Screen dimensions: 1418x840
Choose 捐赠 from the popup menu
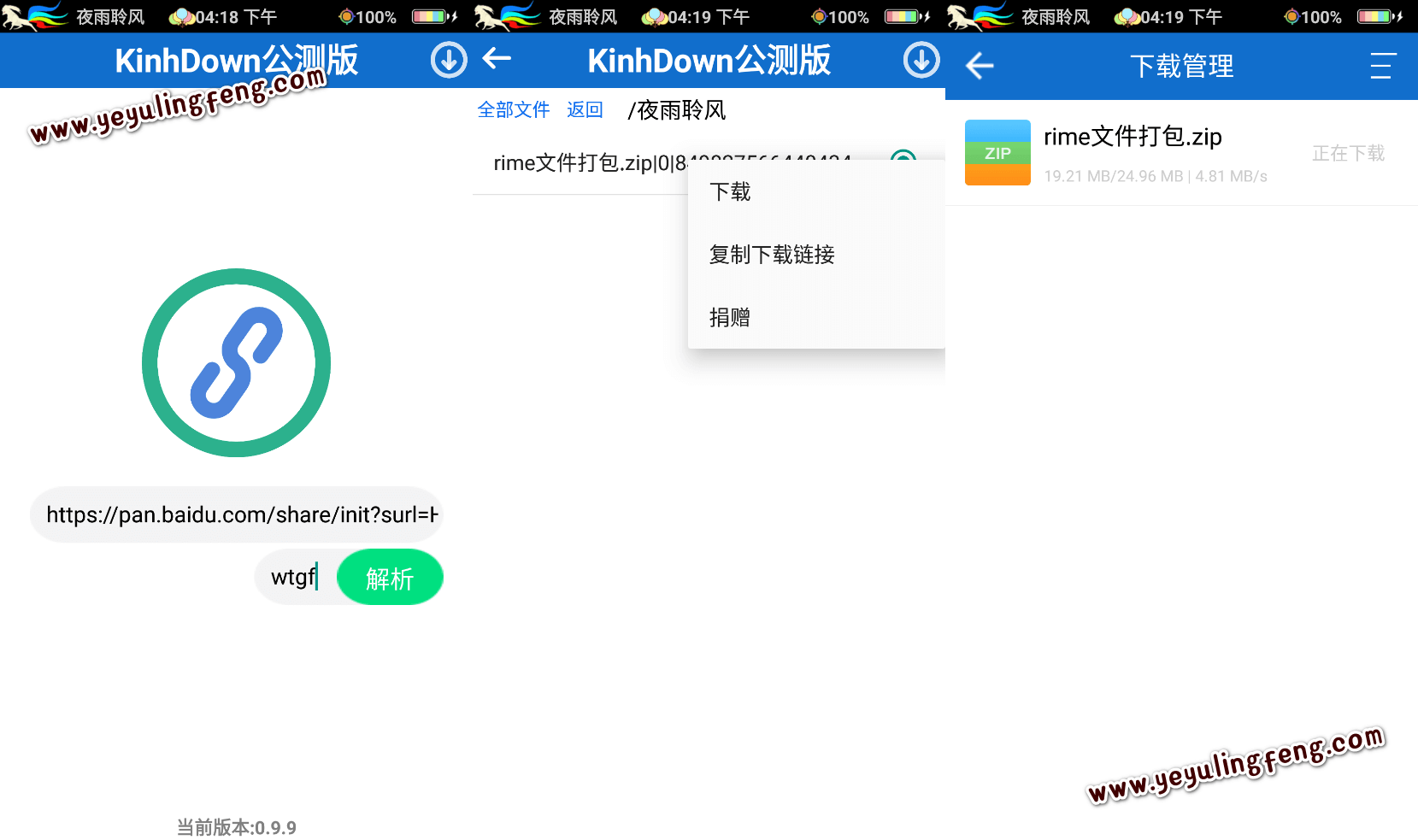pyautogui.click(x=816, y=317)
